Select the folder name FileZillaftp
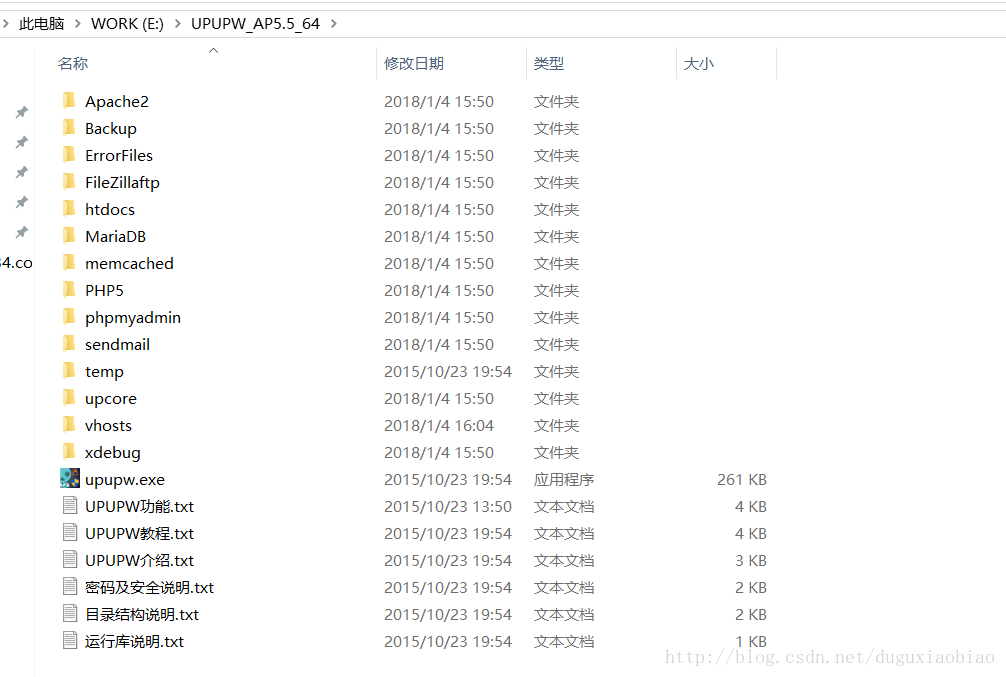 (x=122, y=183)
